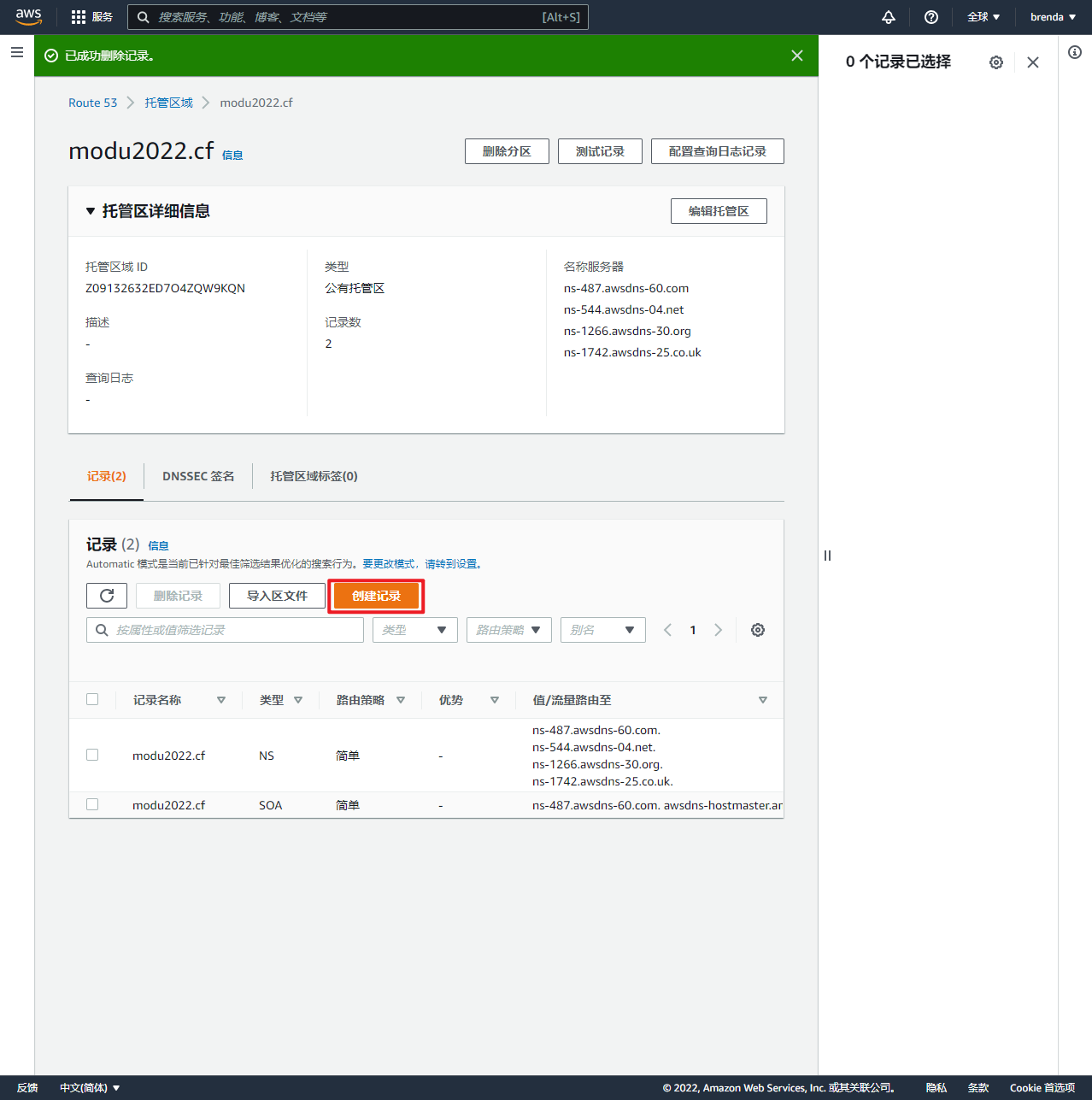Click the SOA type cell
Viewport: 1092px width, 1100px height.
(x=270, y=805)
